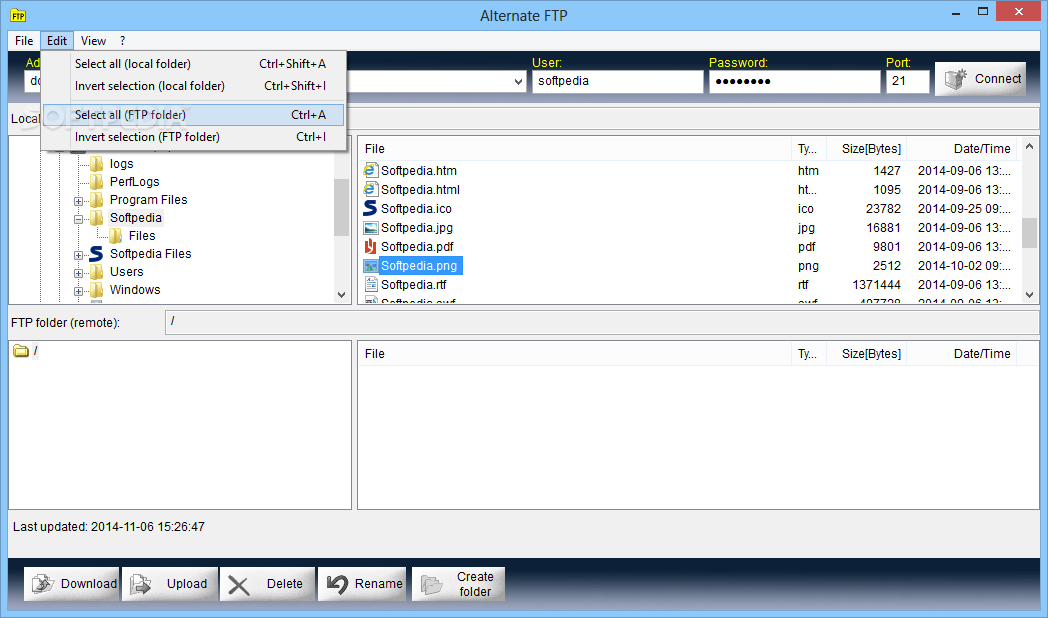Click the Windows folder icon

[x=97, y=290]
